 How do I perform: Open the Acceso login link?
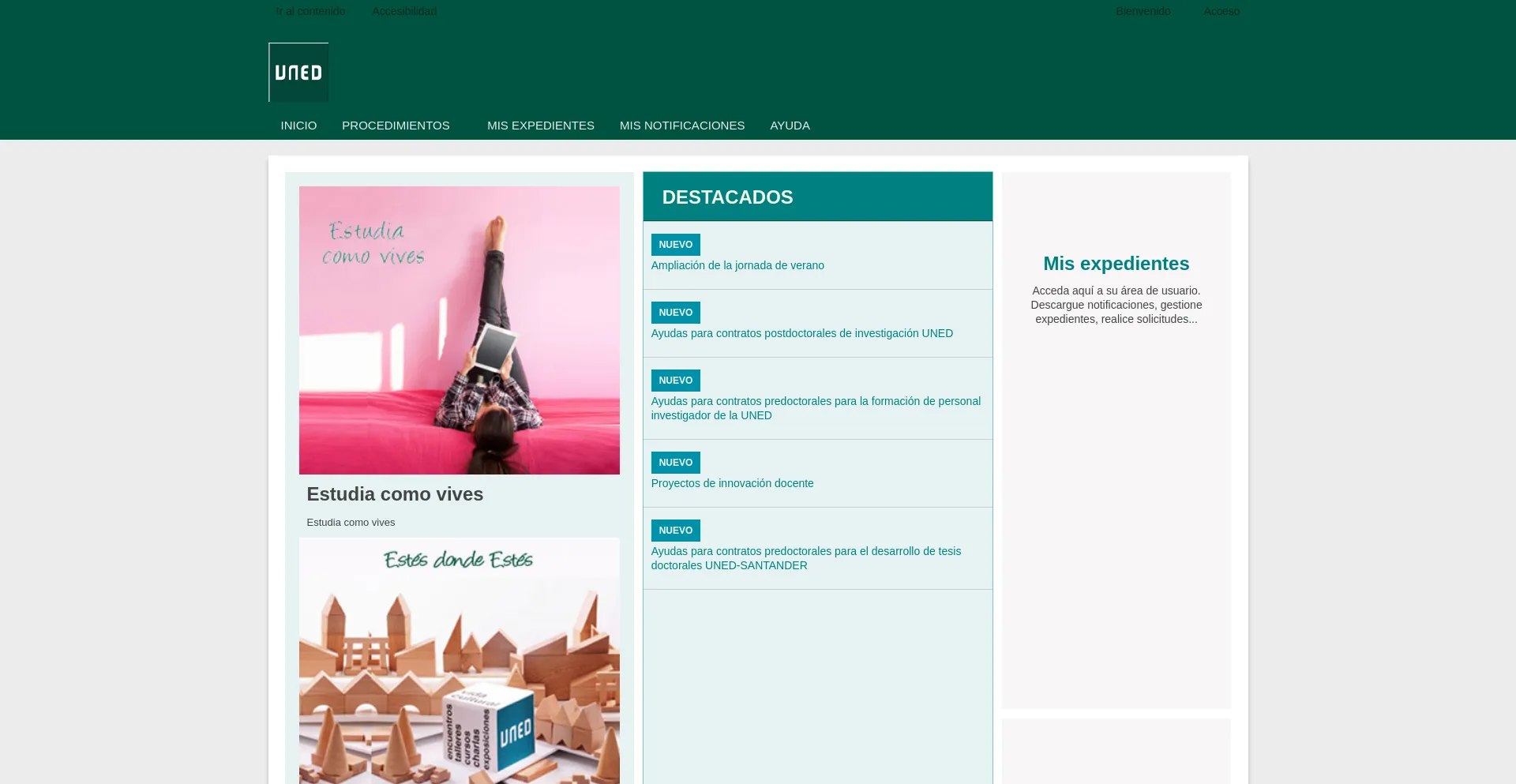[1221, 11]
